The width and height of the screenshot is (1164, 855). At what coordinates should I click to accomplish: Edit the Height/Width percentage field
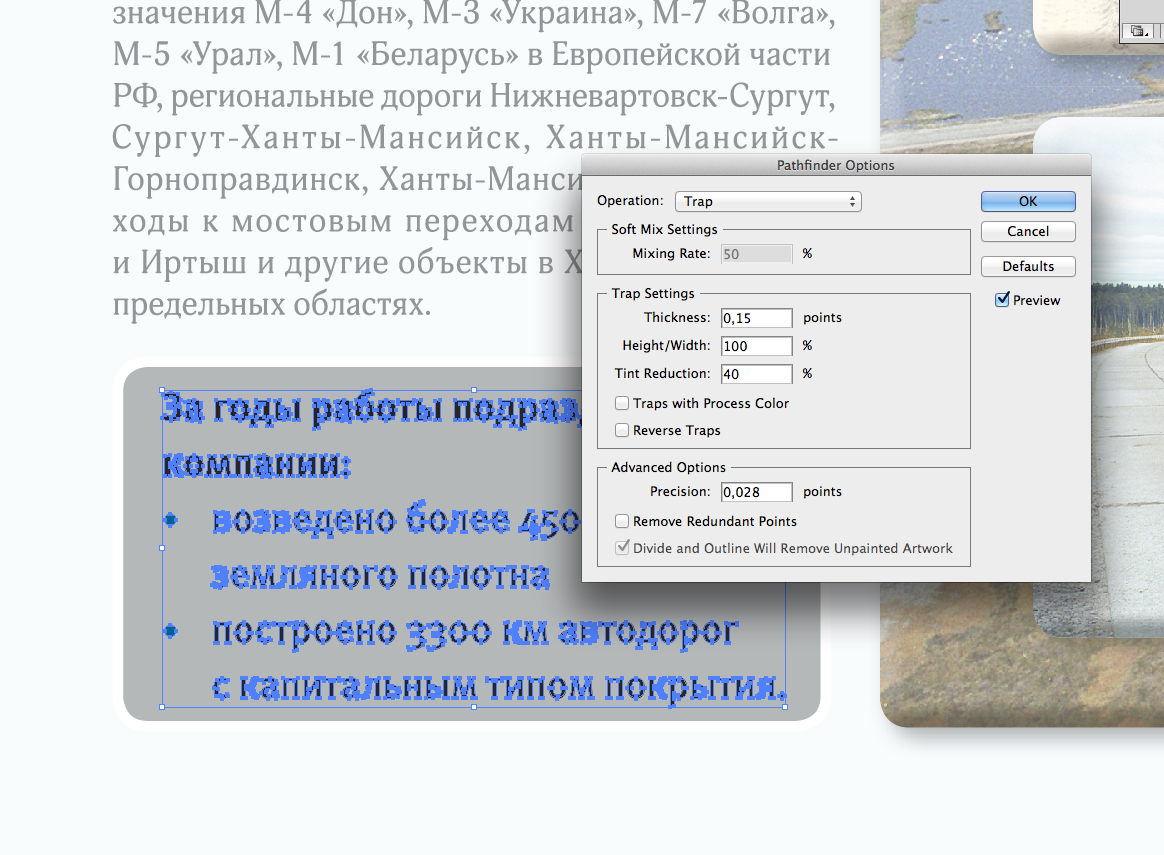click(756, 346)
